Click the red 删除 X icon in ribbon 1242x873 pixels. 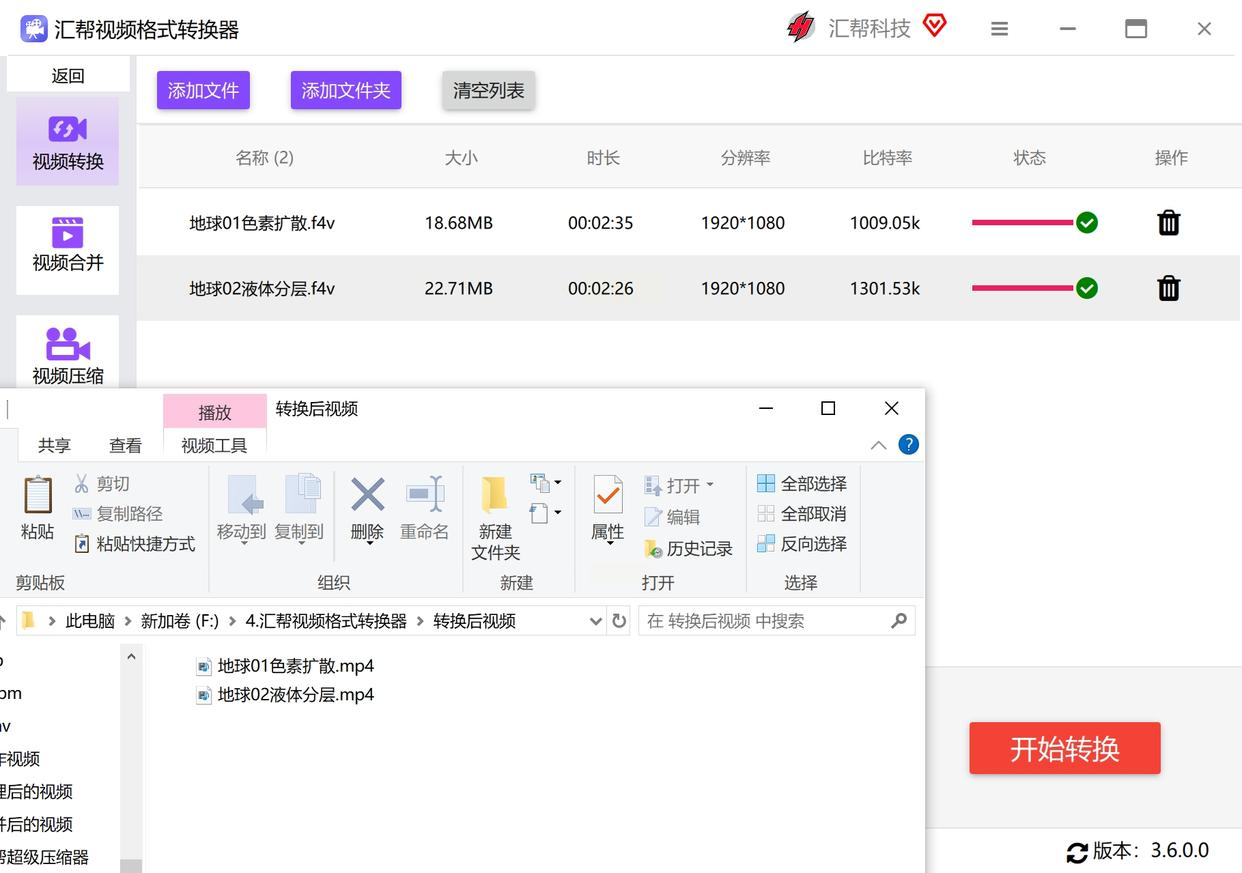[367, 495]
